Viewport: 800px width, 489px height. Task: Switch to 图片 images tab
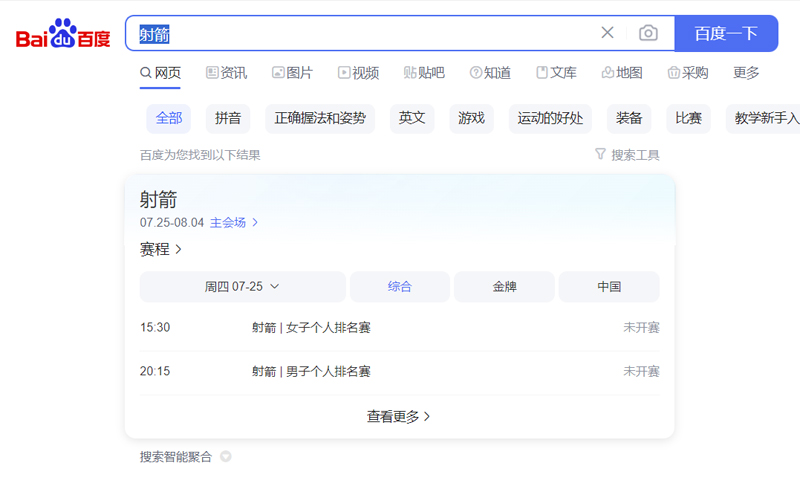[292, 73]
